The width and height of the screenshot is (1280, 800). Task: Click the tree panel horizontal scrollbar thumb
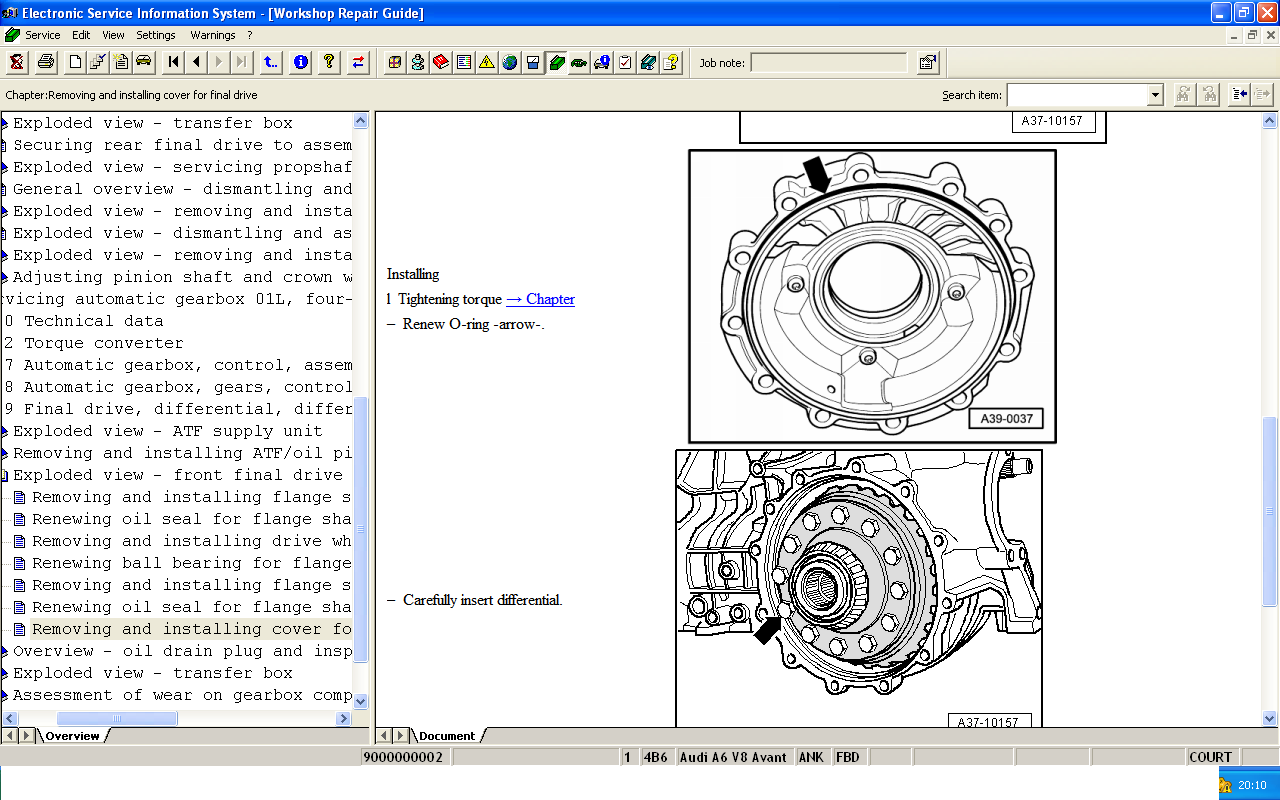117,718
